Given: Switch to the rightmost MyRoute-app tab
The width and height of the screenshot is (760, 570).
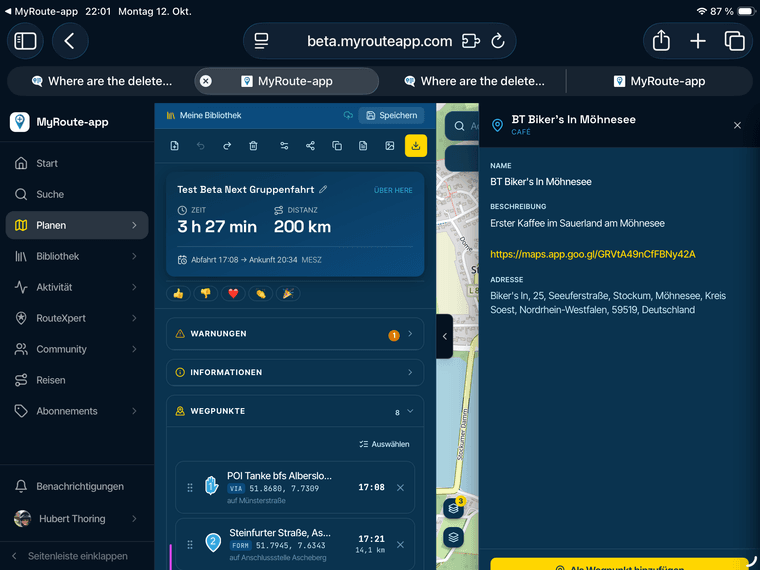Looking at the screenshot, I should point(659,81).
